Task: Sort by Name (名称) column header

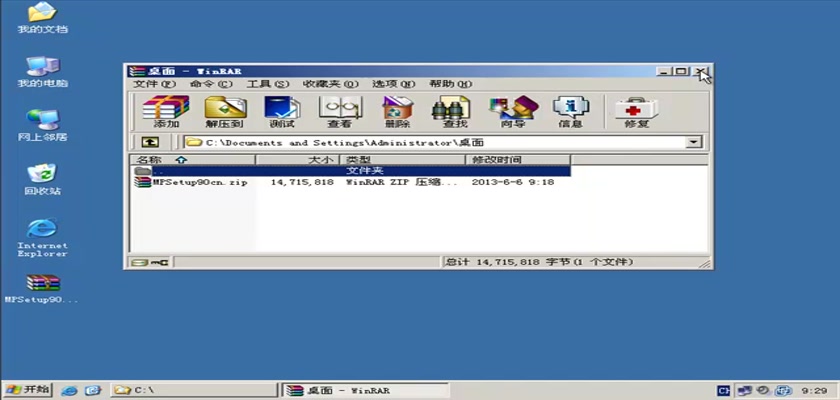Action: pos(193,160)
